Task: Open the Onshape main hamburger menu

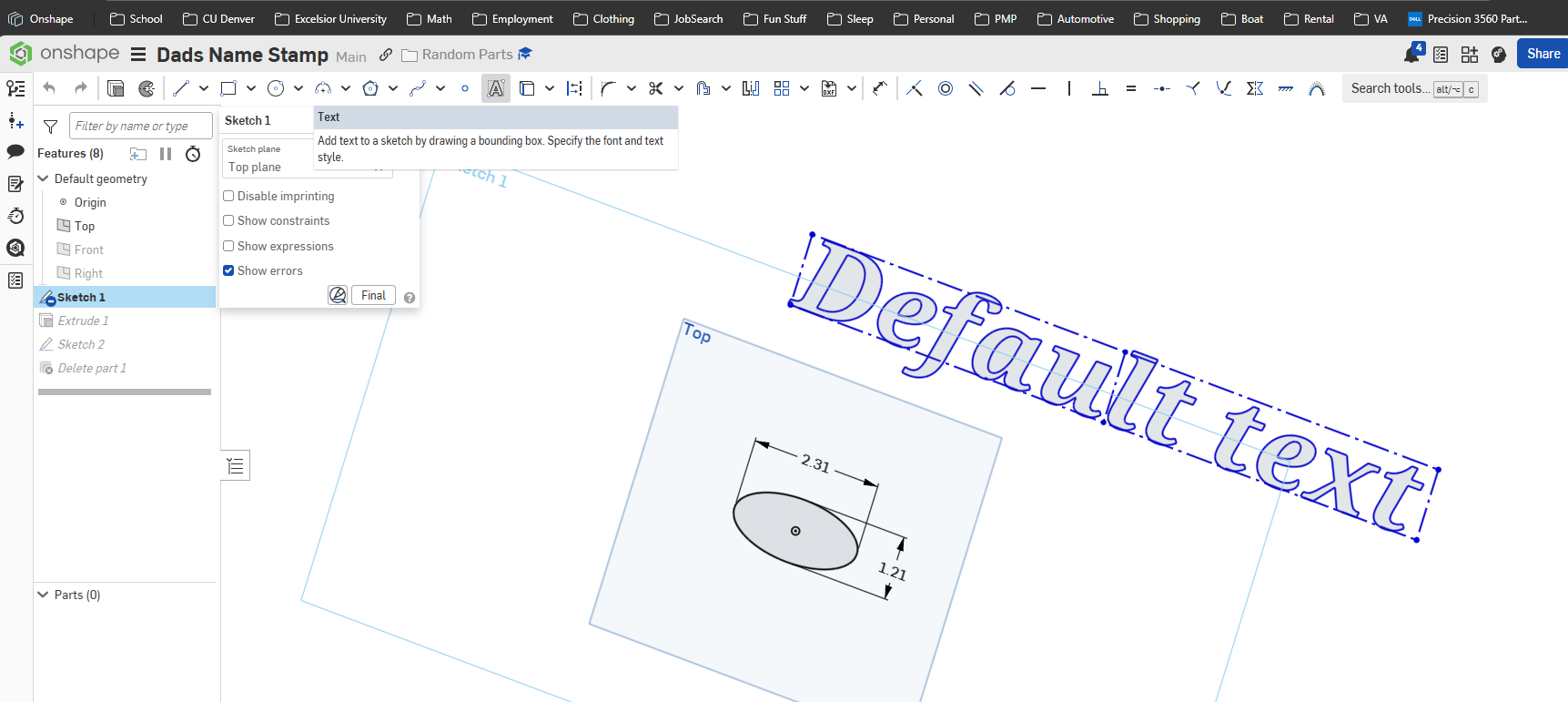Action: [138, 55]
